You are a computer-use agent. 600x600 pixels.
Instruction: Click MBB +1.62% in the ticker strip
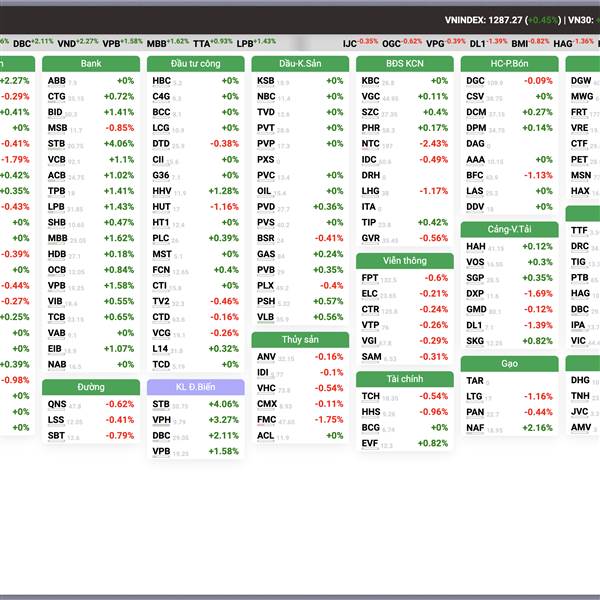tap(168, 43)
